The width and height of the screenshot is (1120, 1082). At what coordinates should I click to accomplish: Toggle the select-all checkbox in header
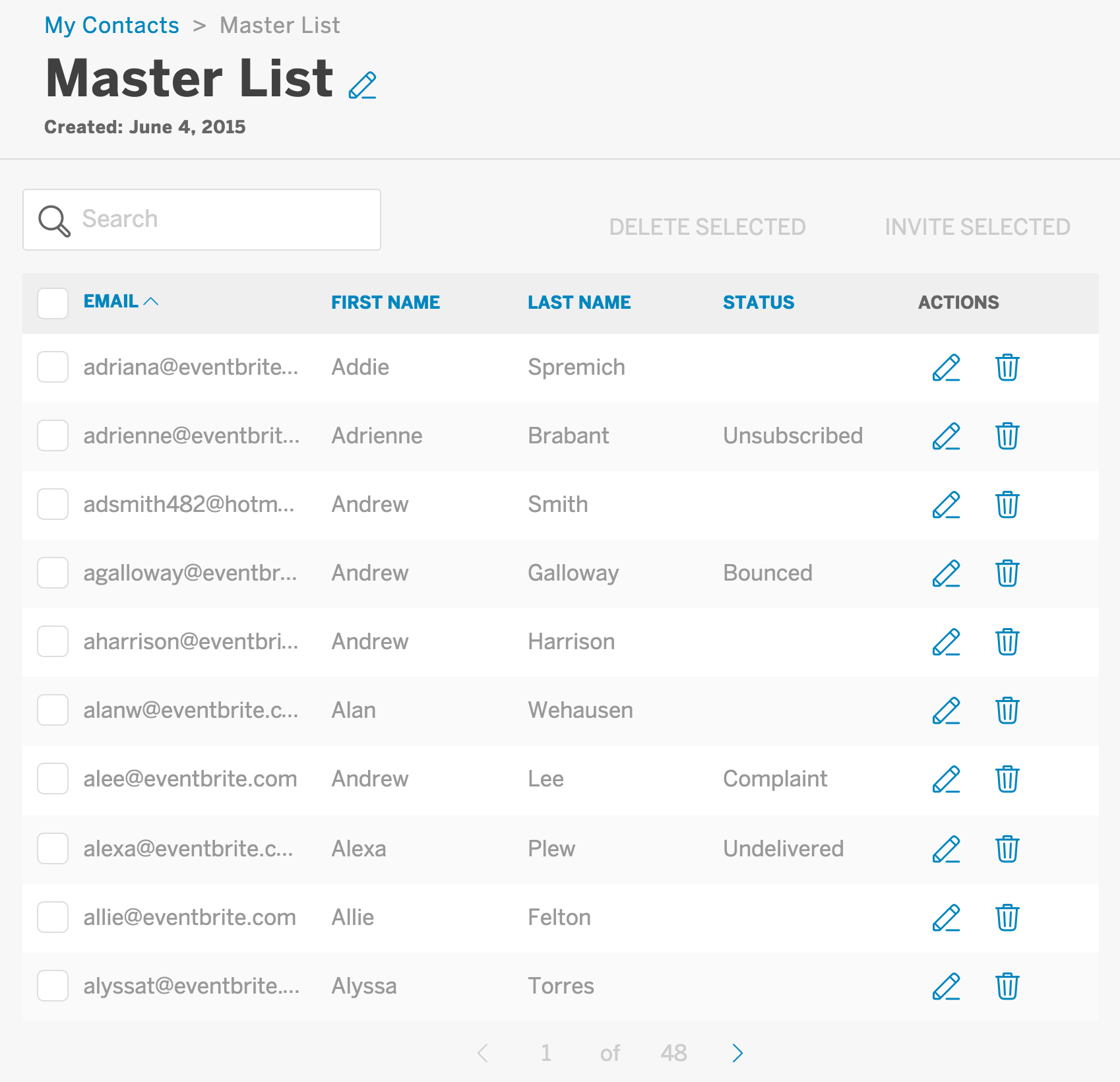point(53,303)
